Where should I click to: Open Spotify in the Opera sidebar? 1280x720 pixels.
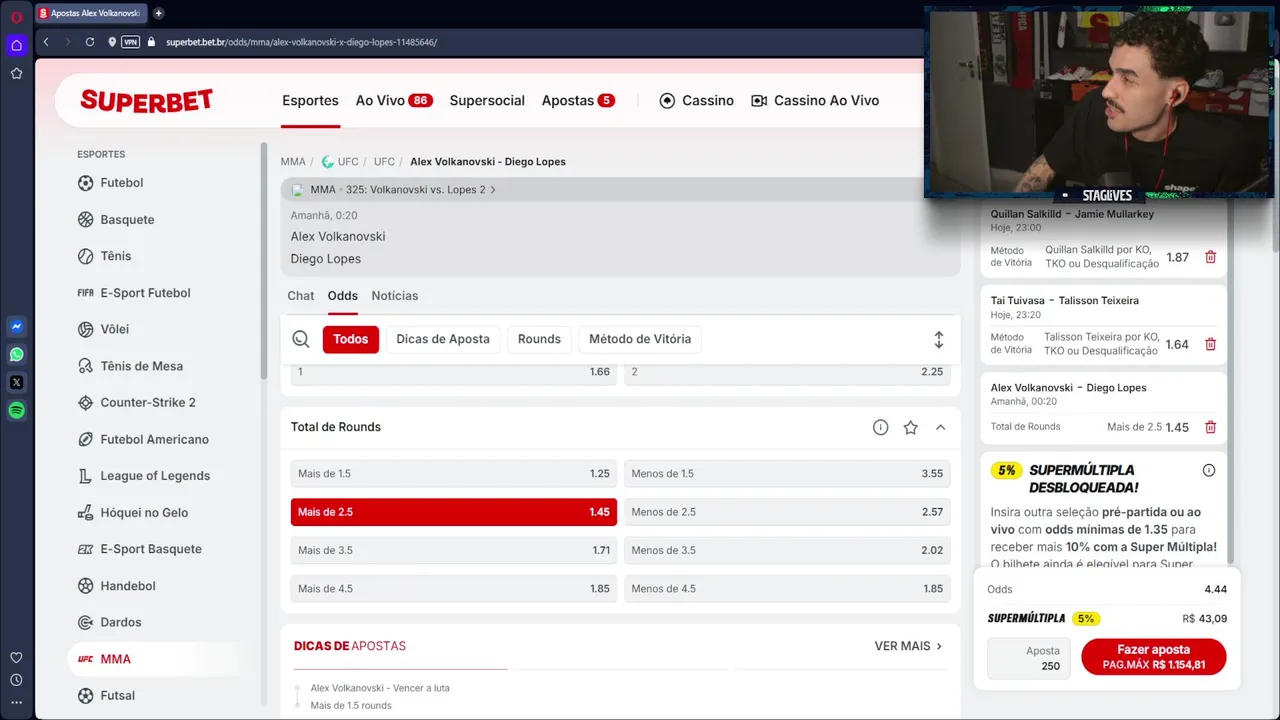pos(16,410)
